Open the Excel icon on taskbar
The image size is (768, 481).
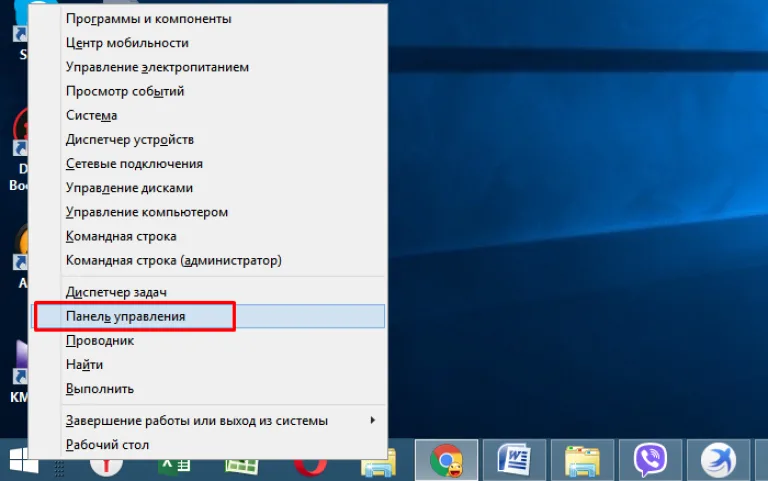point(174,467)
